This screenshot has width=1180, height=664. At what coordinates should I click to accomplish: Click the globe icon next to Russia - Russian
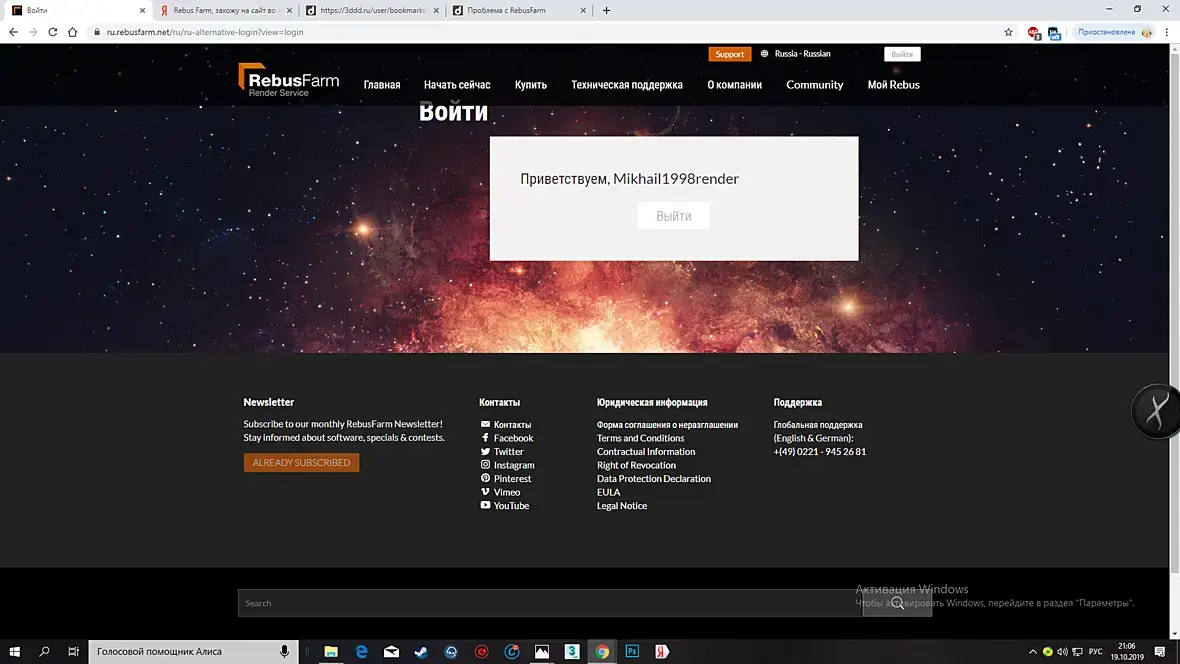pos(765,54)
